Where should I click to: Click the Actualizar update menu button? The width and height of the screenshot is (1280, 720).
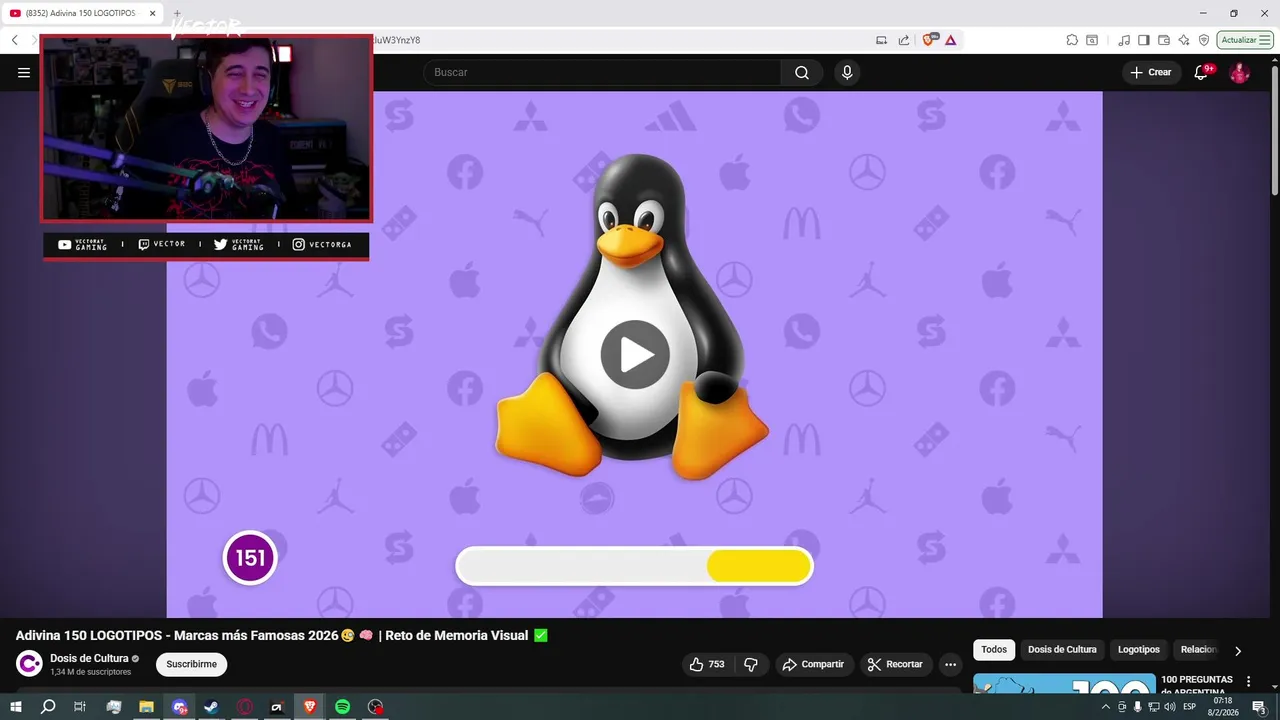click(1245, 40)
